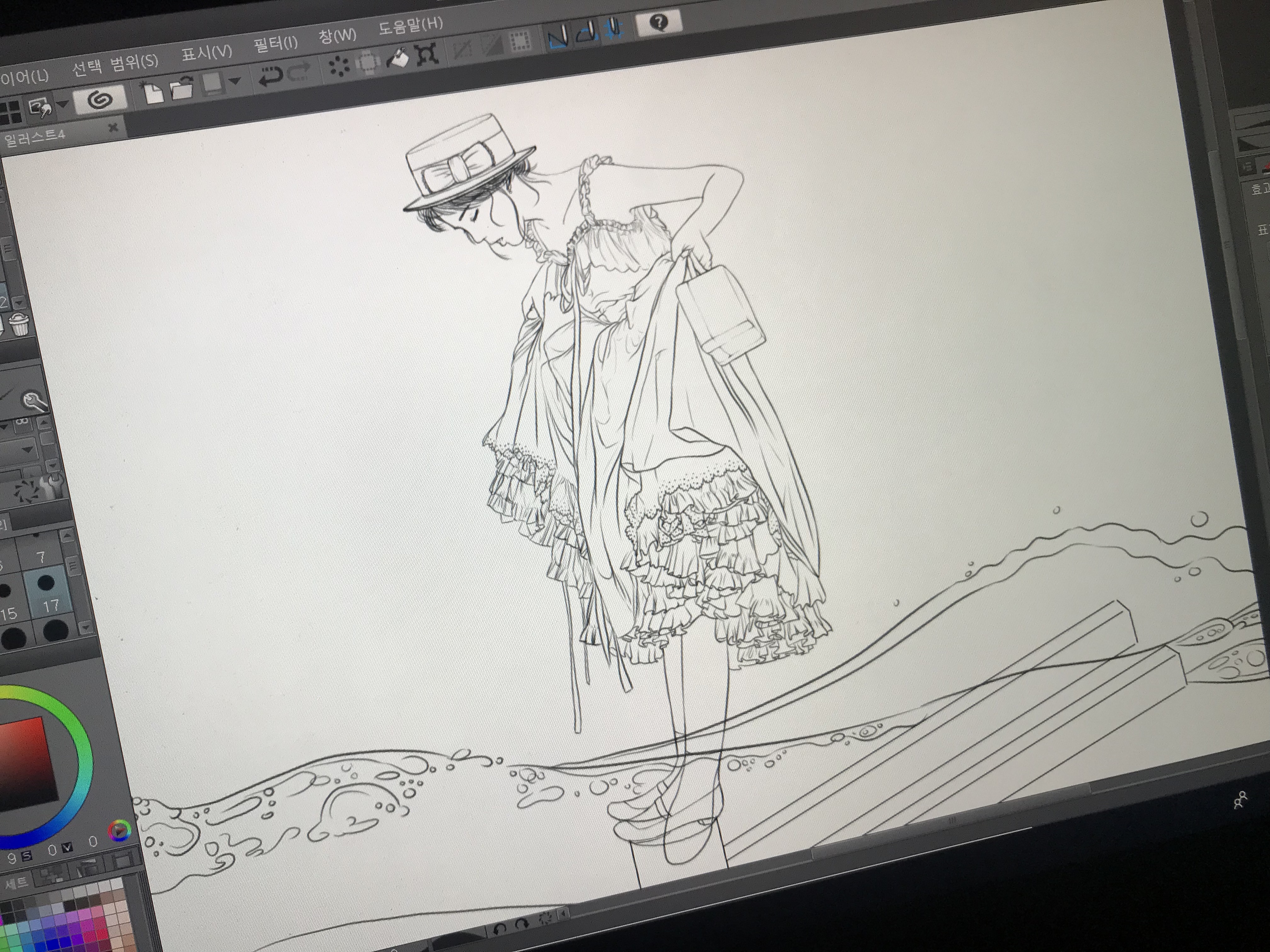Open dropdown arrow beside canvas-switch icon

63,104
